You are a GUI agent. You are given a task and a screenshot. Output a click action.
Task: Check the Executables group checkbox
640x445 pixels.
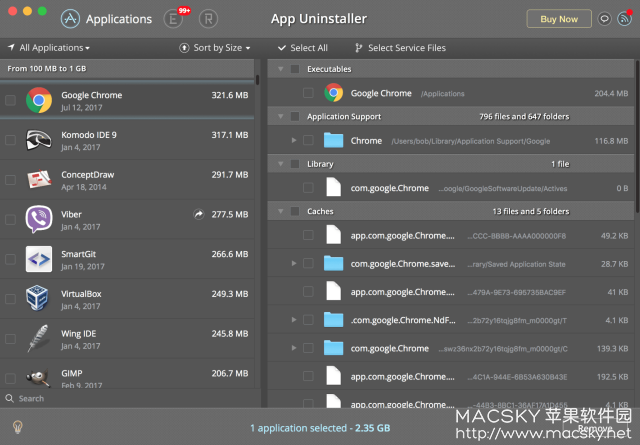(295, 69)
